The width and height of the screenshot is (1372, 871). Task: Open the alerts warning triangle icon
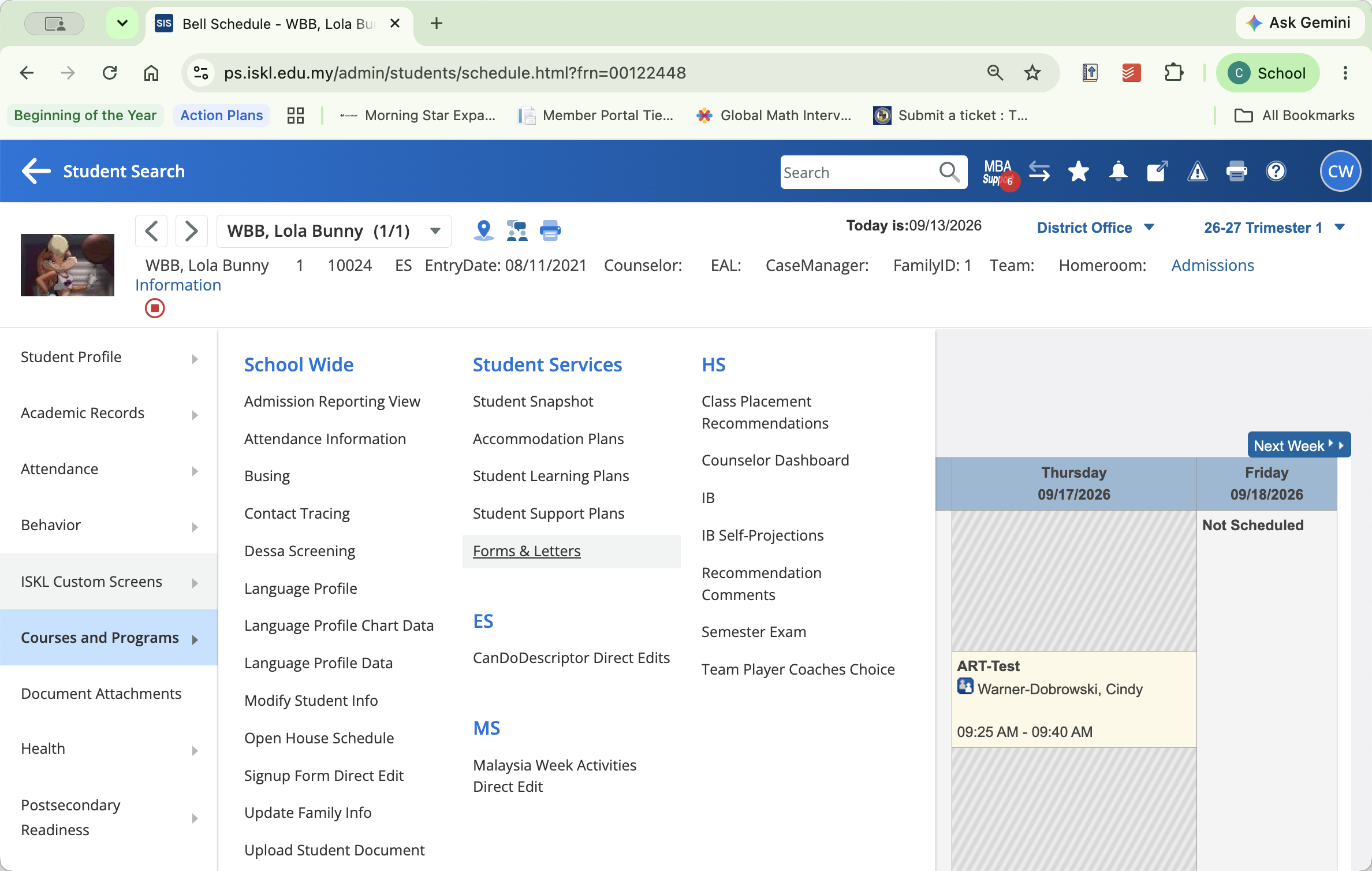(x=1197, y=172)
